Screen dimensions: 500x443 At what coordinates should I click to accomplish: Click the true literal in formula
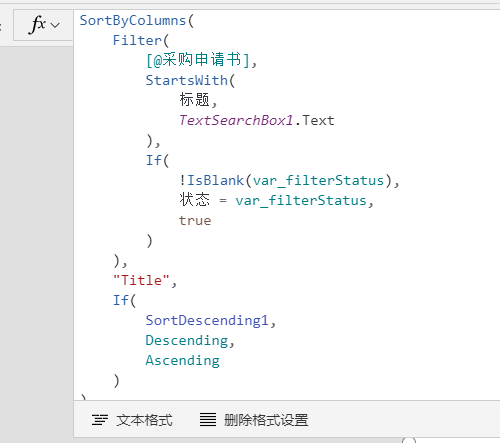pos(195,221)
